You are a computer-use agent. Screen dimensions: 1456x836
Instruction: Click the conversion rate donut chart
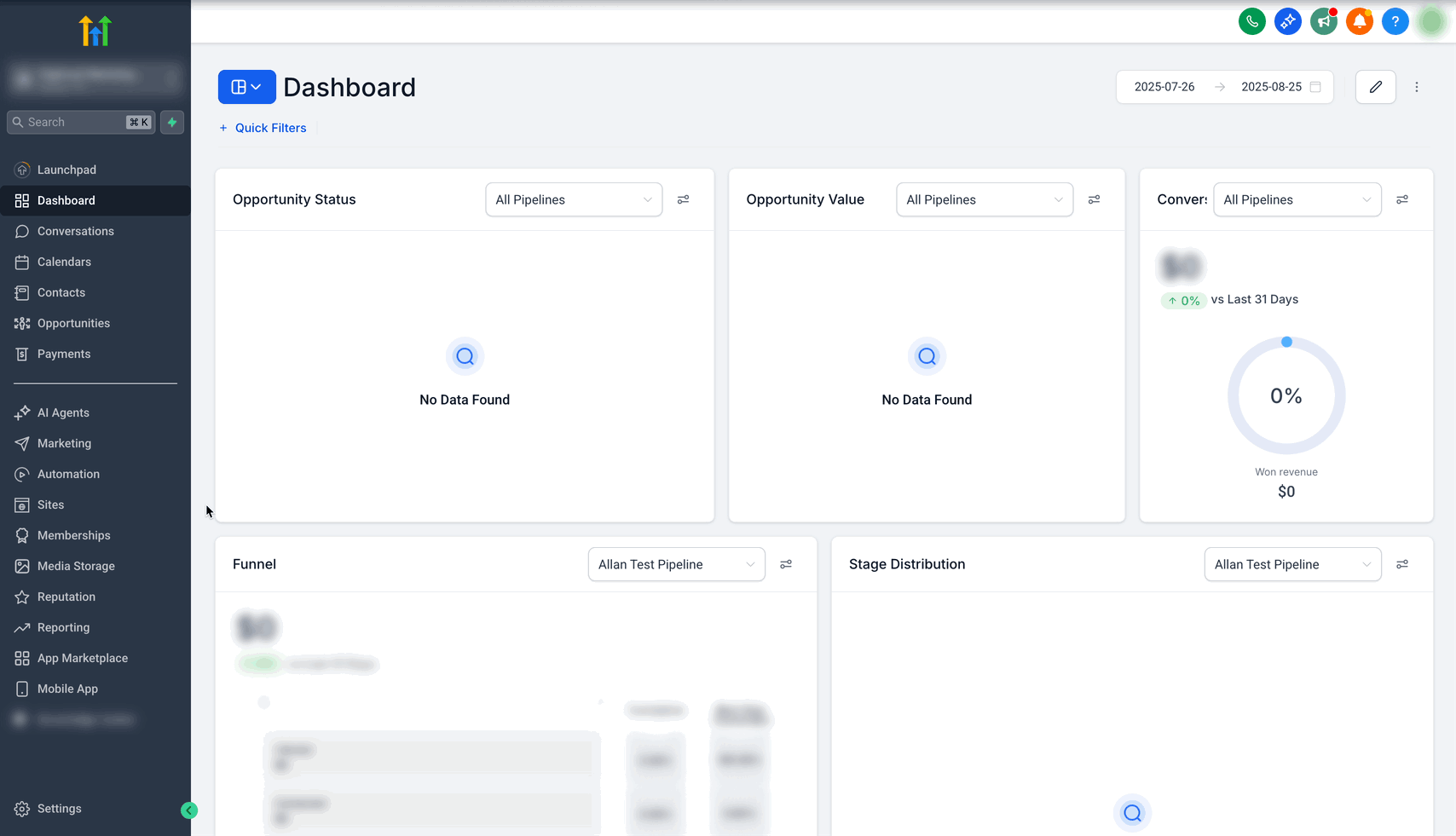(1286, 396)
